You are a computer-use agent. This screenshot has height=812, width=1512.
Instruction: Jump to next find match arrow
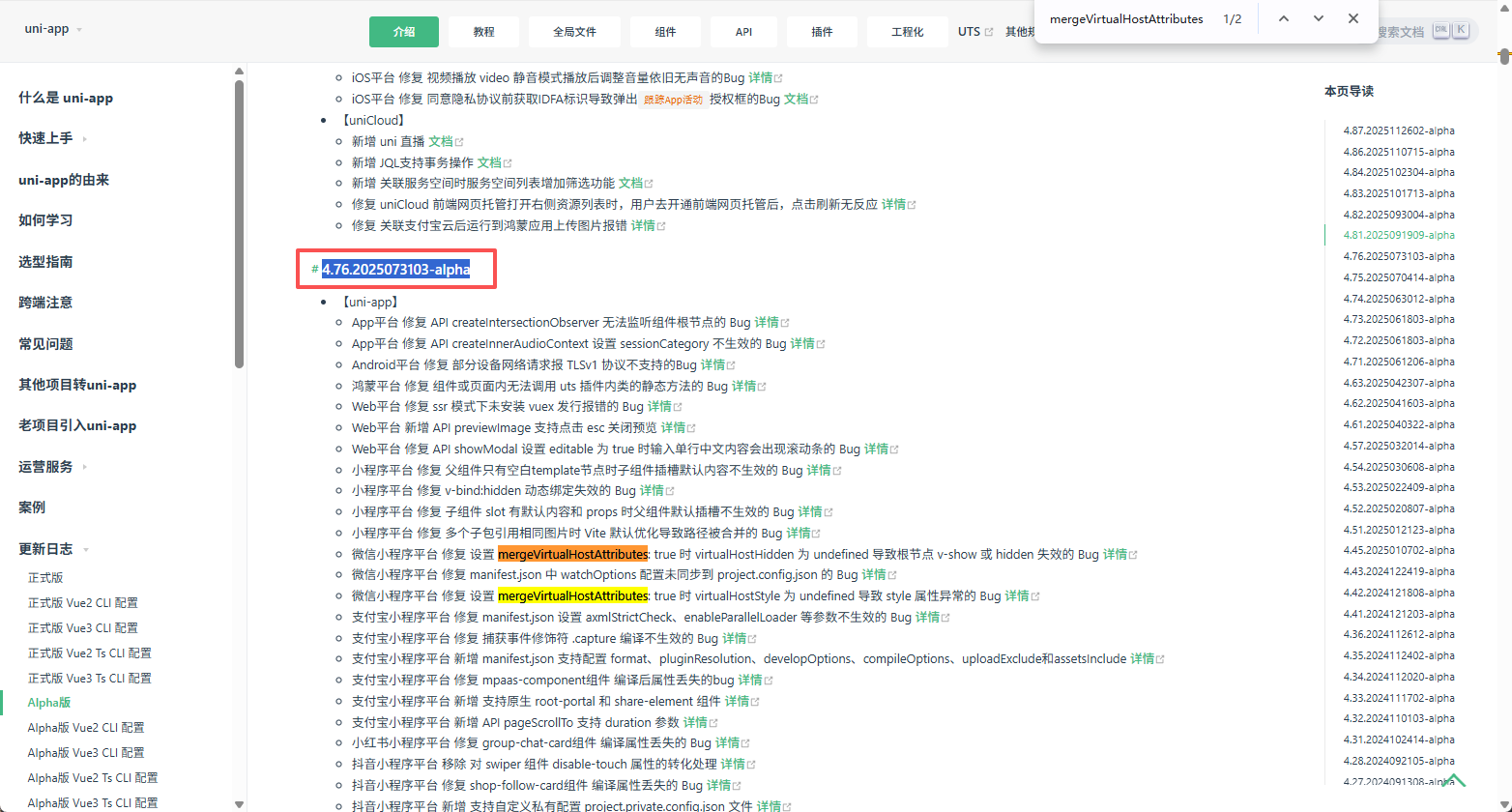(1319, 19)
